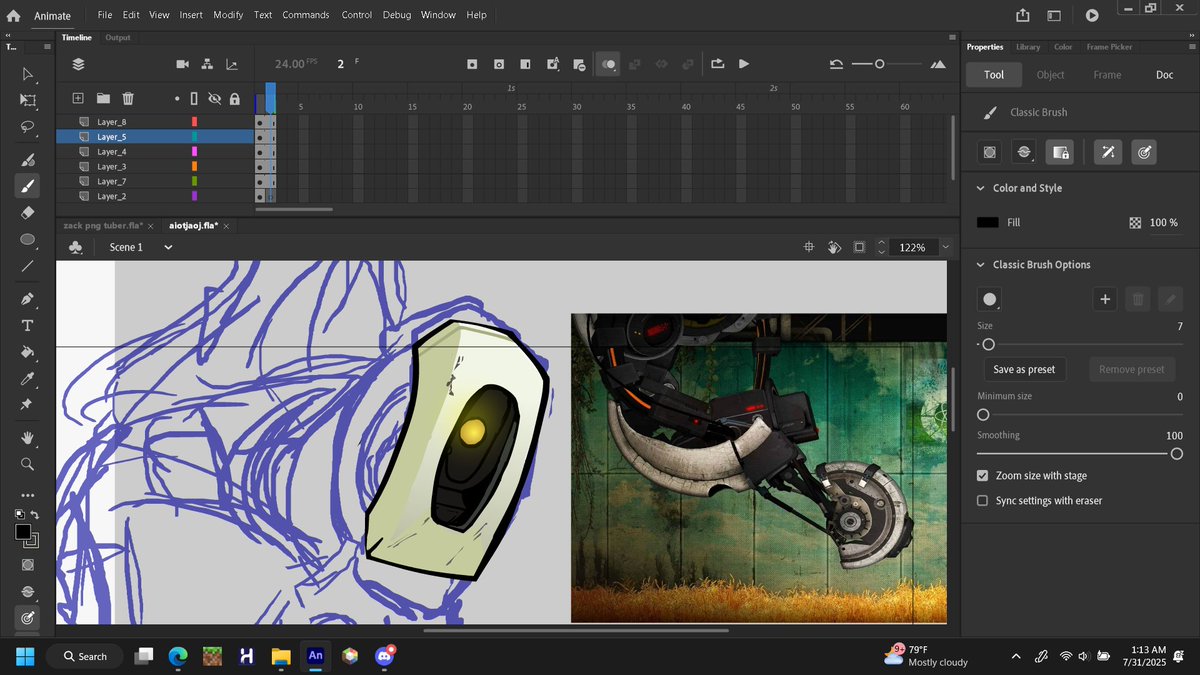Select the Text tool
This screenshot has width=1200, height=675.
click(28, 325)
